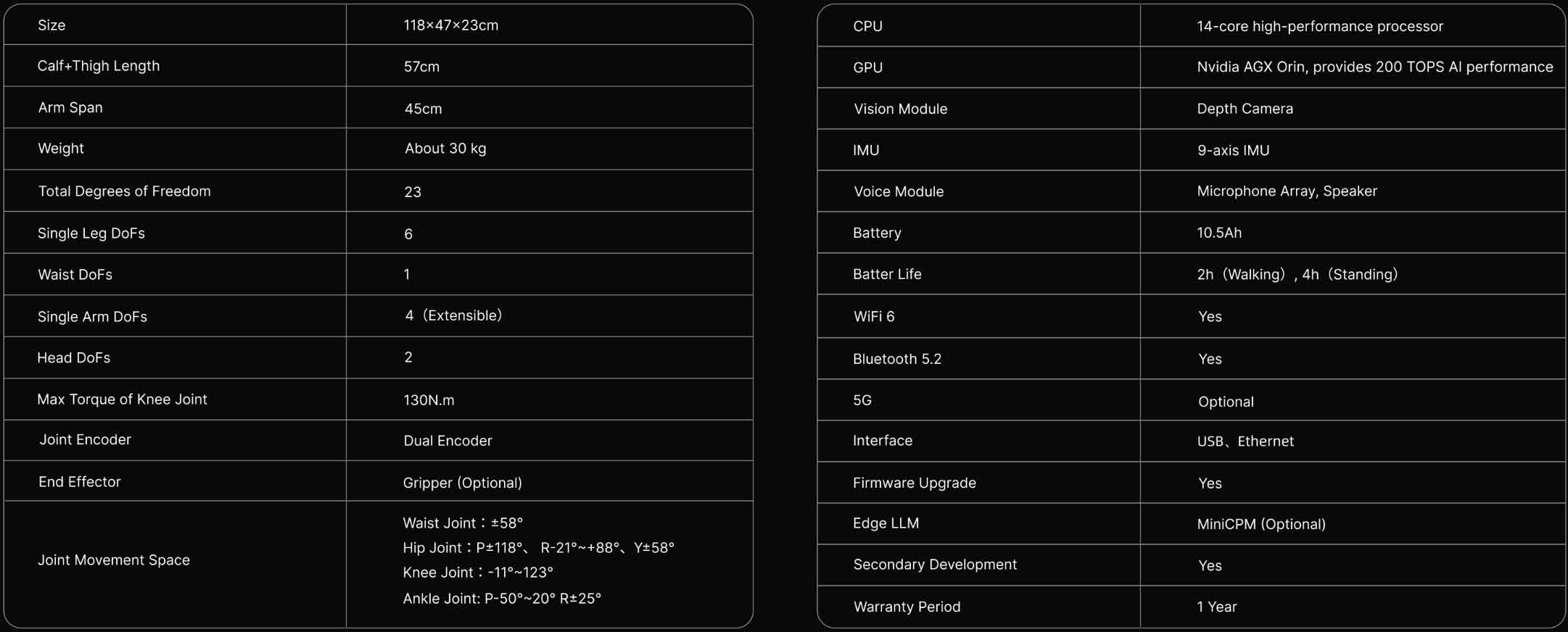Click the Max Torque of Knee Joint label
Viewport: 1568px width, 632px height.
pyautogui.click(x=122, y=399)
